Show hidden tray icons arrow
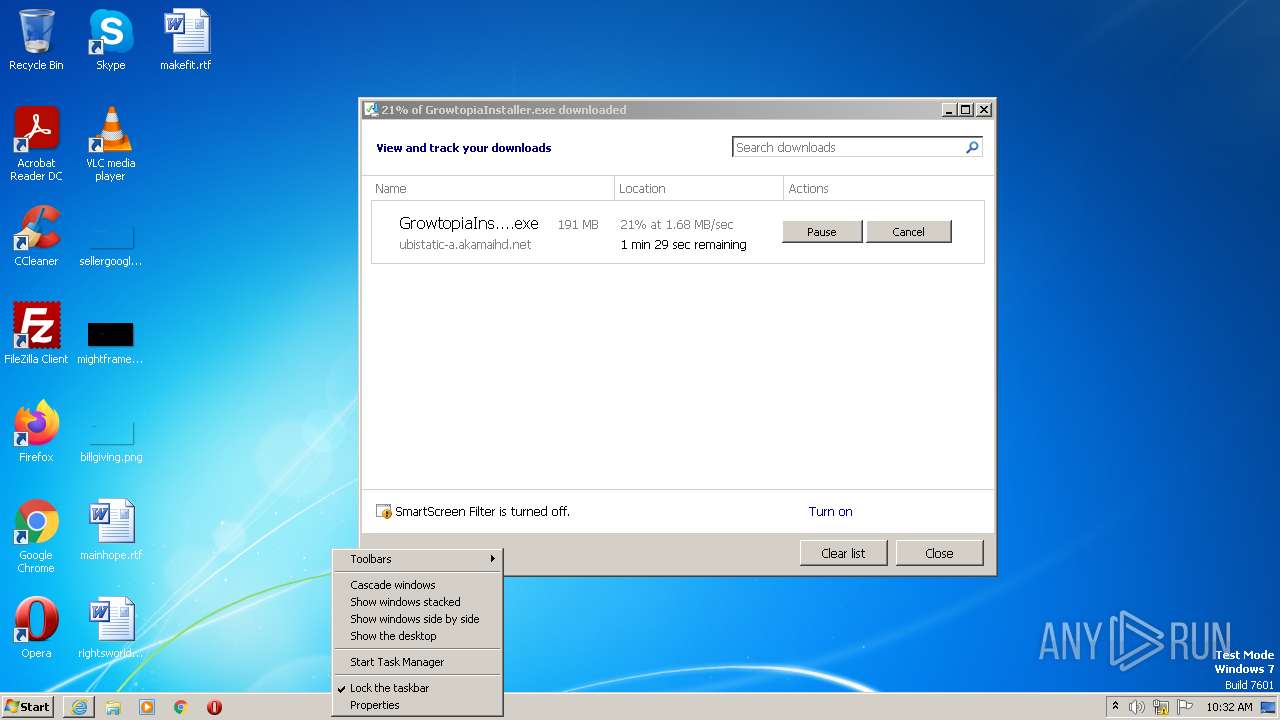Viewport: 1280px width, 720px height. click(x=1115, y=706)
